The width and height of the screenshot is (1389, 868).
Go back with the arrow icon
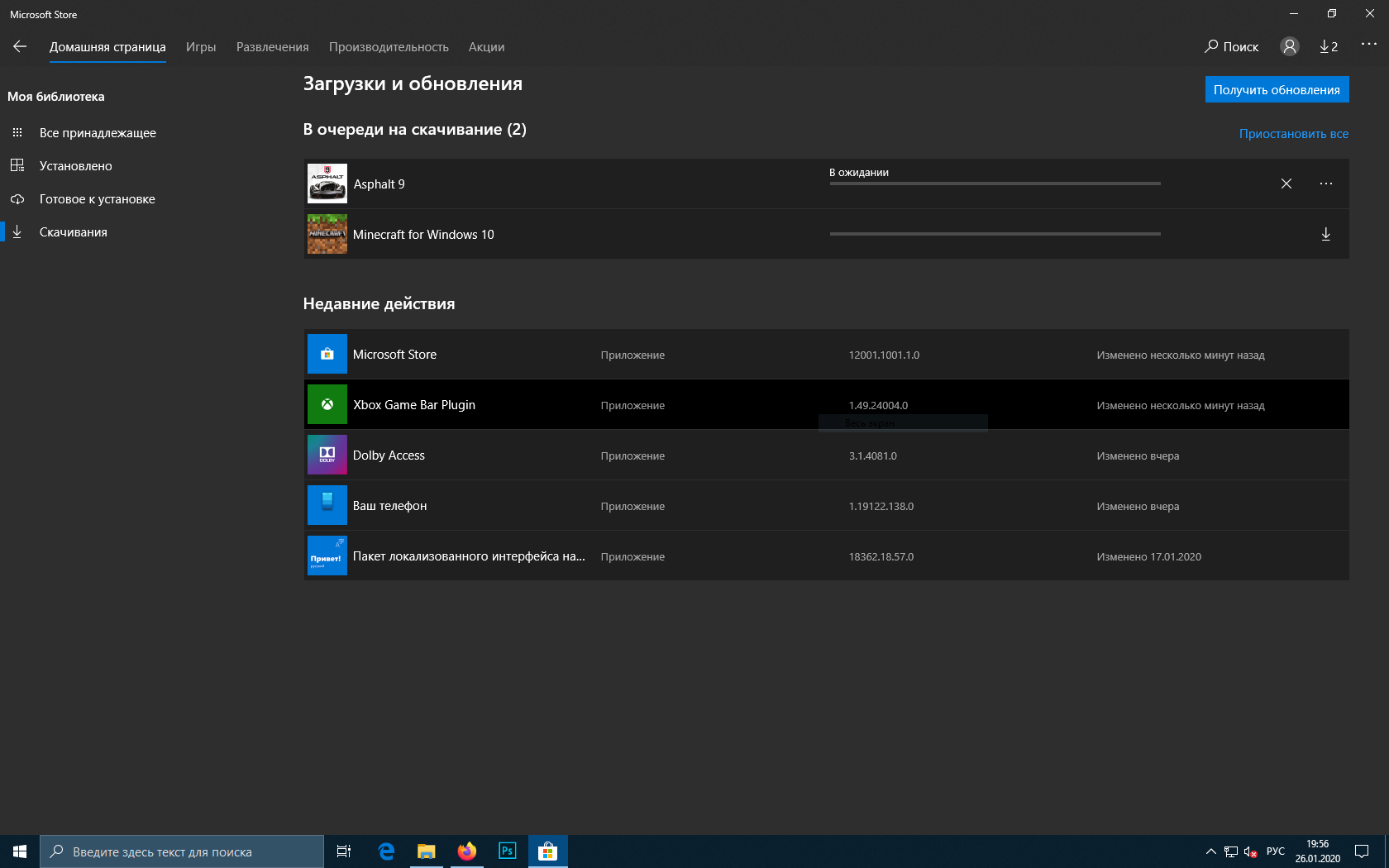pyautogui.click(x=20, y=46)
